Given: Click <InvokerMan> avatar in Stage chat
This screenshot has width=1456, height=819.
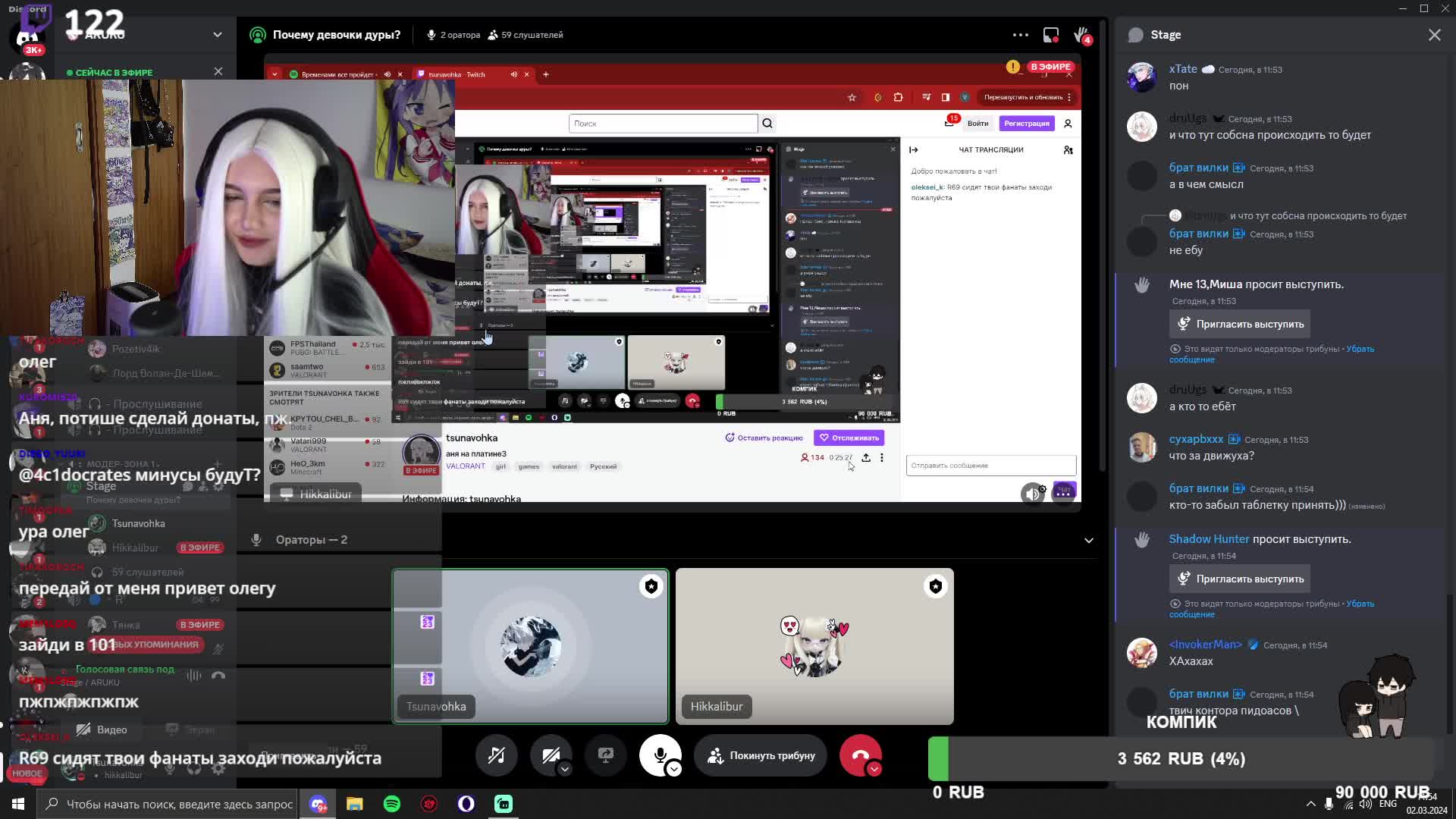Looking at the screenshot, I should pos(1142,653).
